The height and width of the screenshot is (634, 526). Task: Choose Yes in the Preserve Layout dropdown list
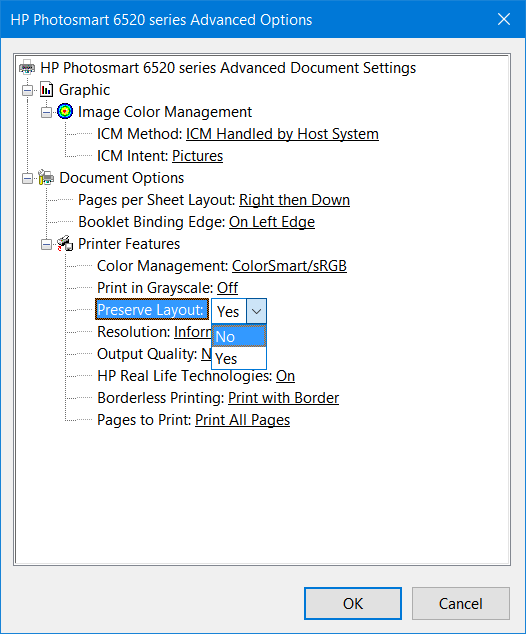[x=239, y=358]
